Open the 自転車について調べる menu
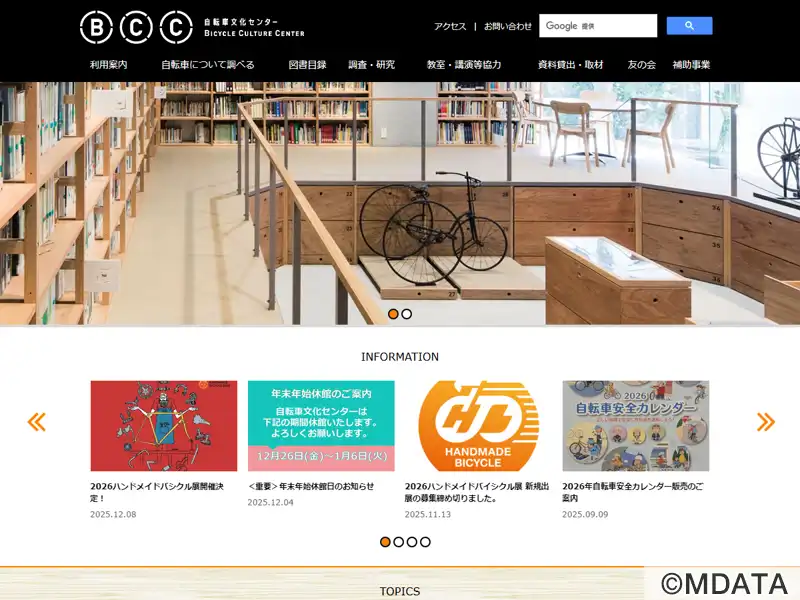Screen dimensions: 800x600 coord(208,65)
